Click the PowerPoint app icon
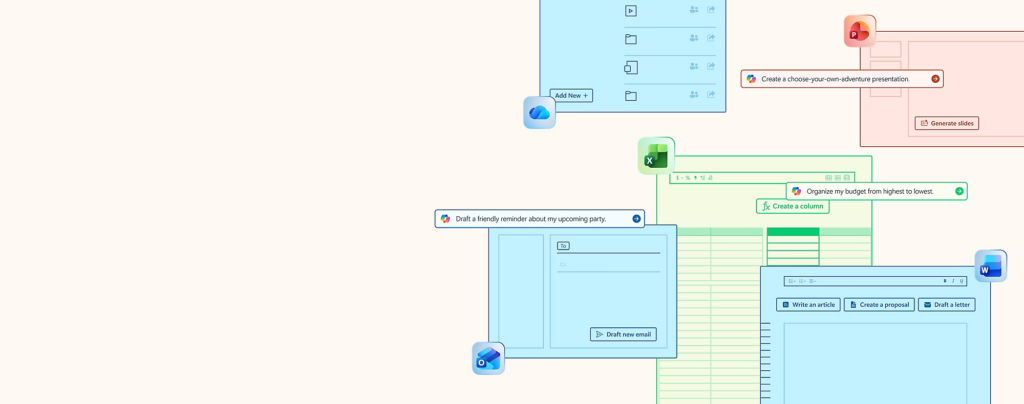The width and height of the screenshot is (1024, 404). (x=859, y=32)
